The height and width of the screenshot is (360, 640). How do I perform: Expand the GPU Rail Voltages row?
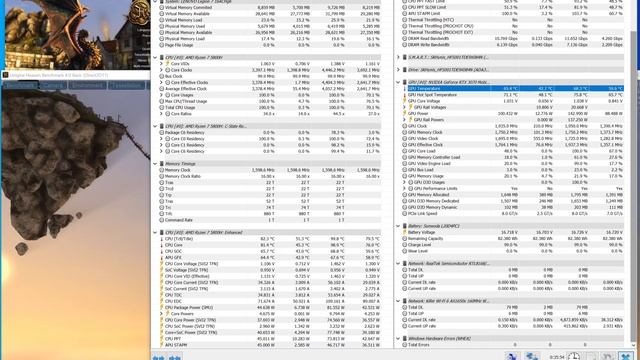[404, 107]
